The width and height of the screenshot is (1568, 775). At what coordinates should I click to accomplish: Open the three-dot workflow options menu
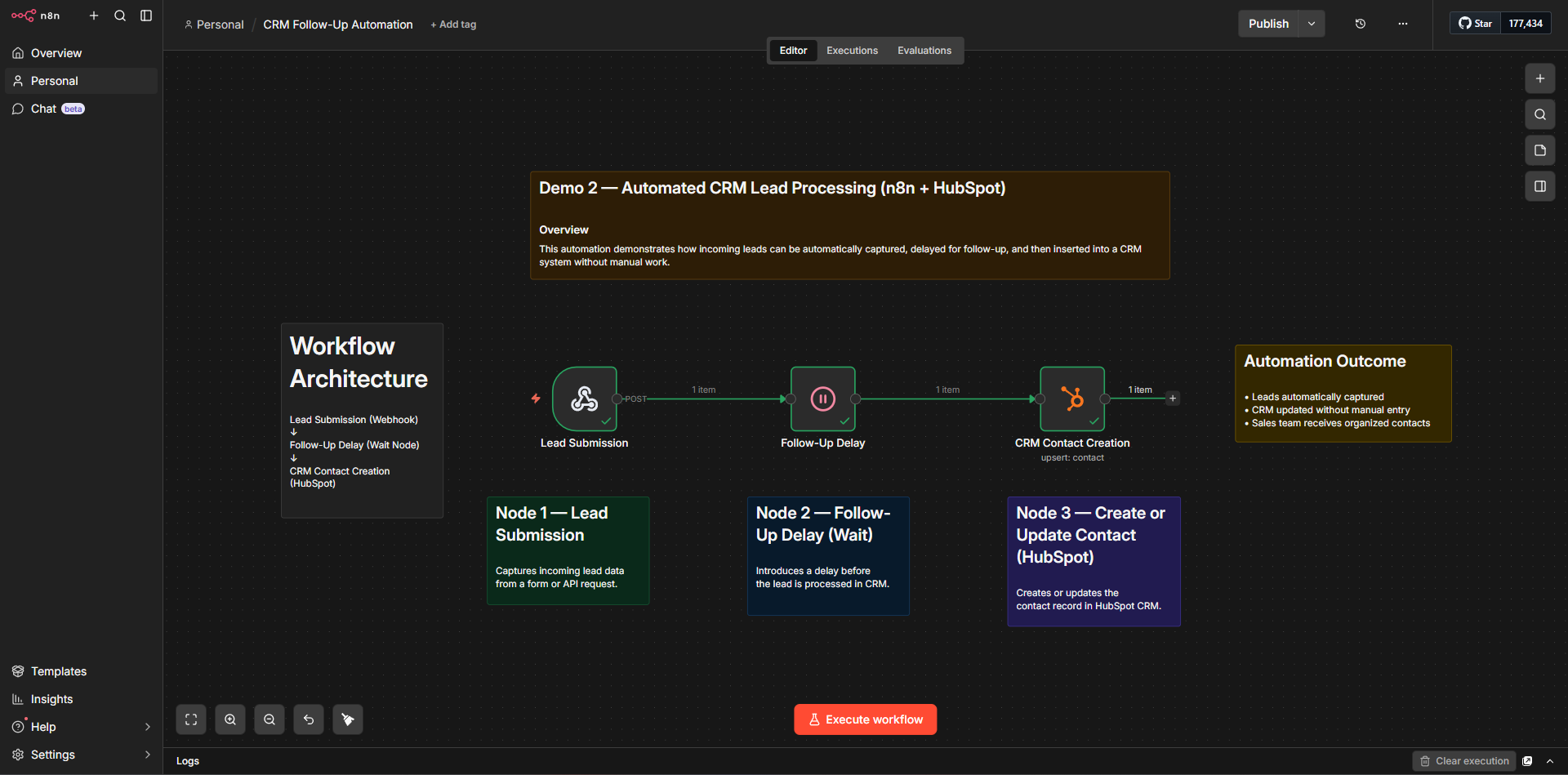1403,24
